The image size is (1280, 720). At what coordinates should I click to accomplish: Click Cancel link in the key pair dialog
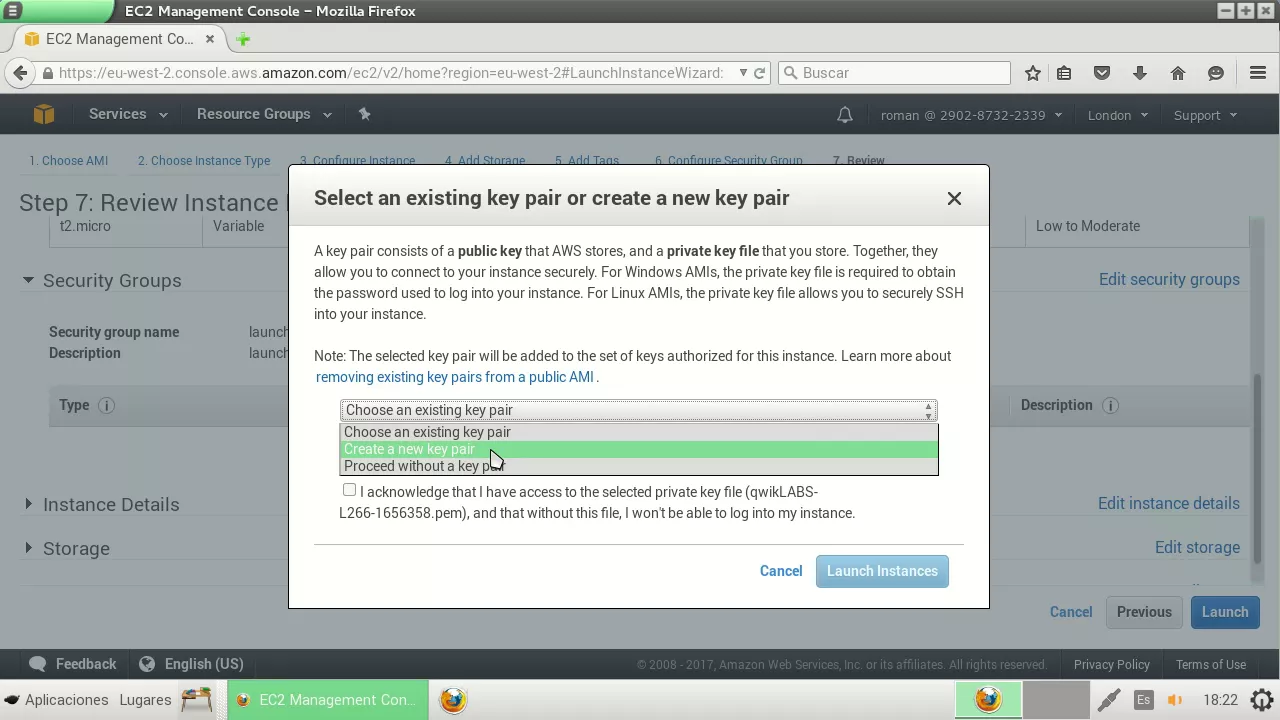coord(781,571)
